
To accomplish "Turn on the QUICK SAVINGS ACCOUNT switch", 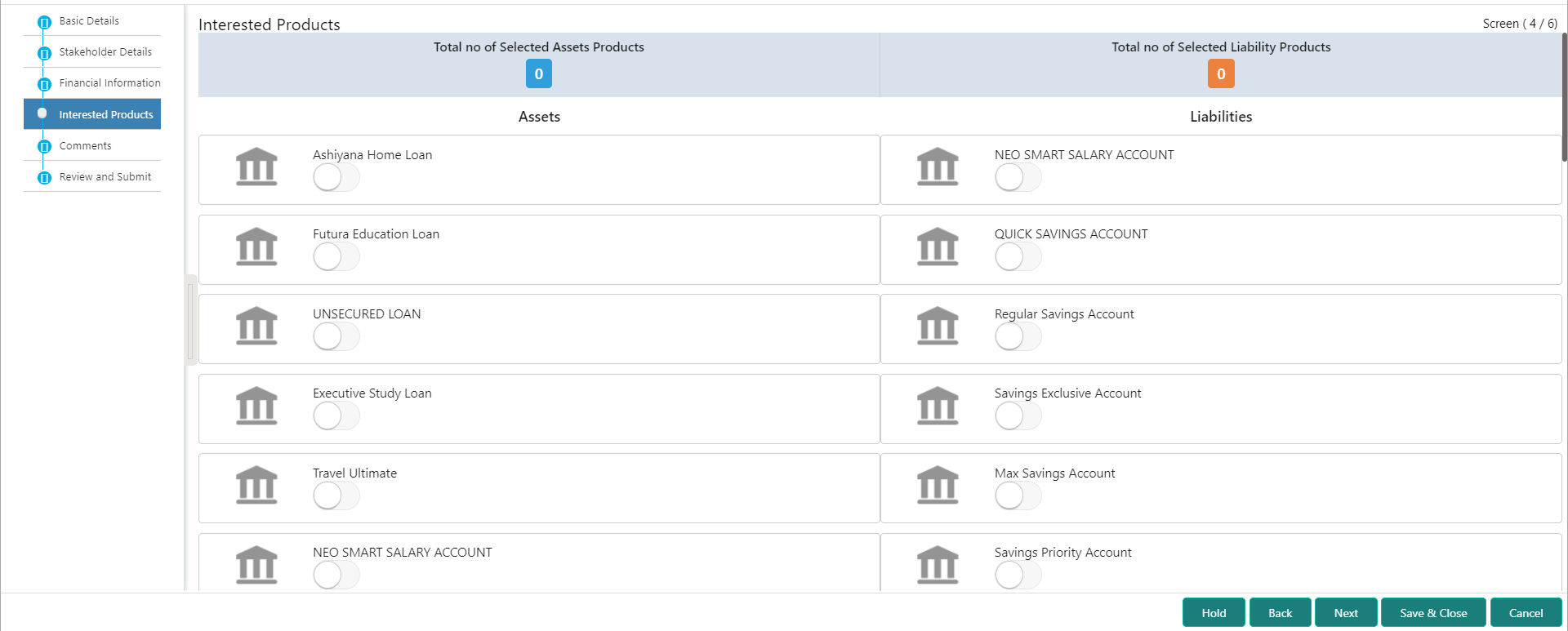I will tap(1018, 257).
